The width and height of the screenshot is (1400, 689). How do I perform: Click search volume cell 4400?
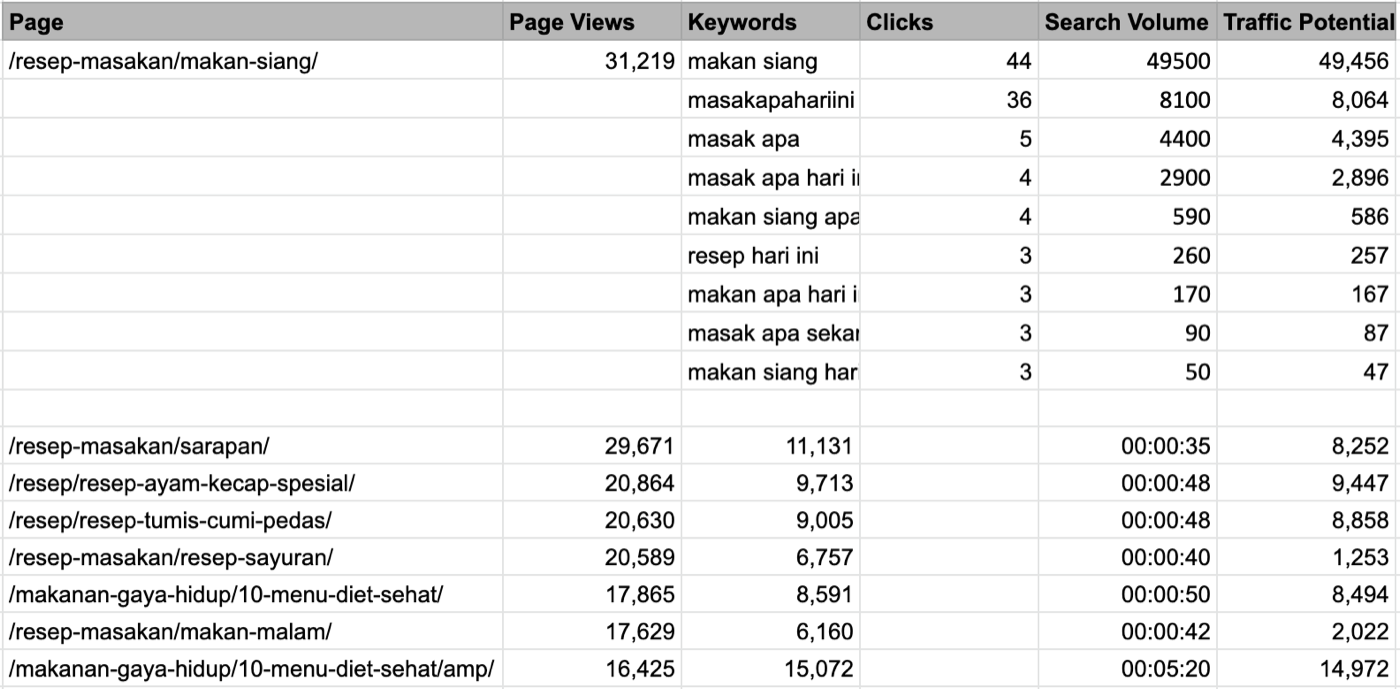tap(1127, 139)
